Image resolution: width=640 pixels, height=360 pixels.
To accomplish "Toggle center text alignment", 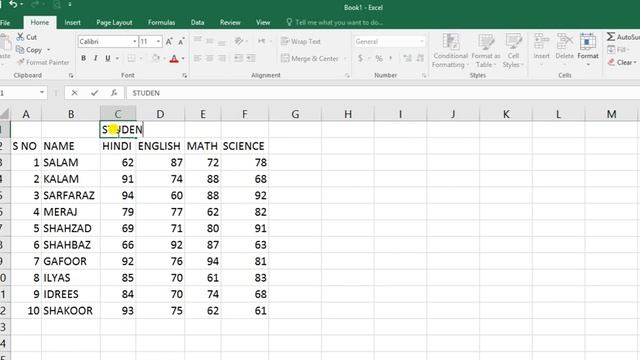I will [x=210, y=58].
